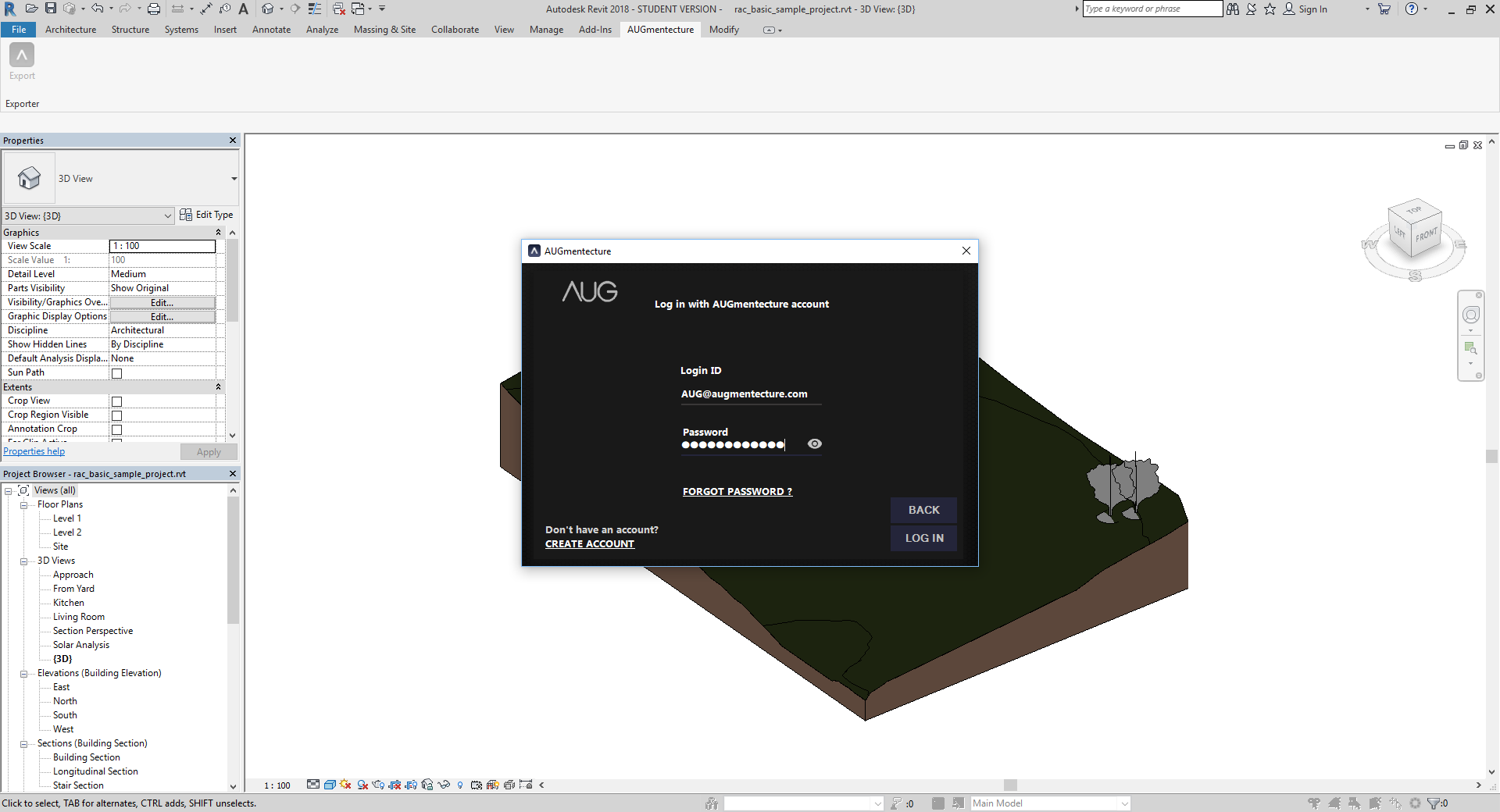Select the Text tool letter A icon
The width and height of the screenshot is (1500, 812).
click(x=244, y=9)
